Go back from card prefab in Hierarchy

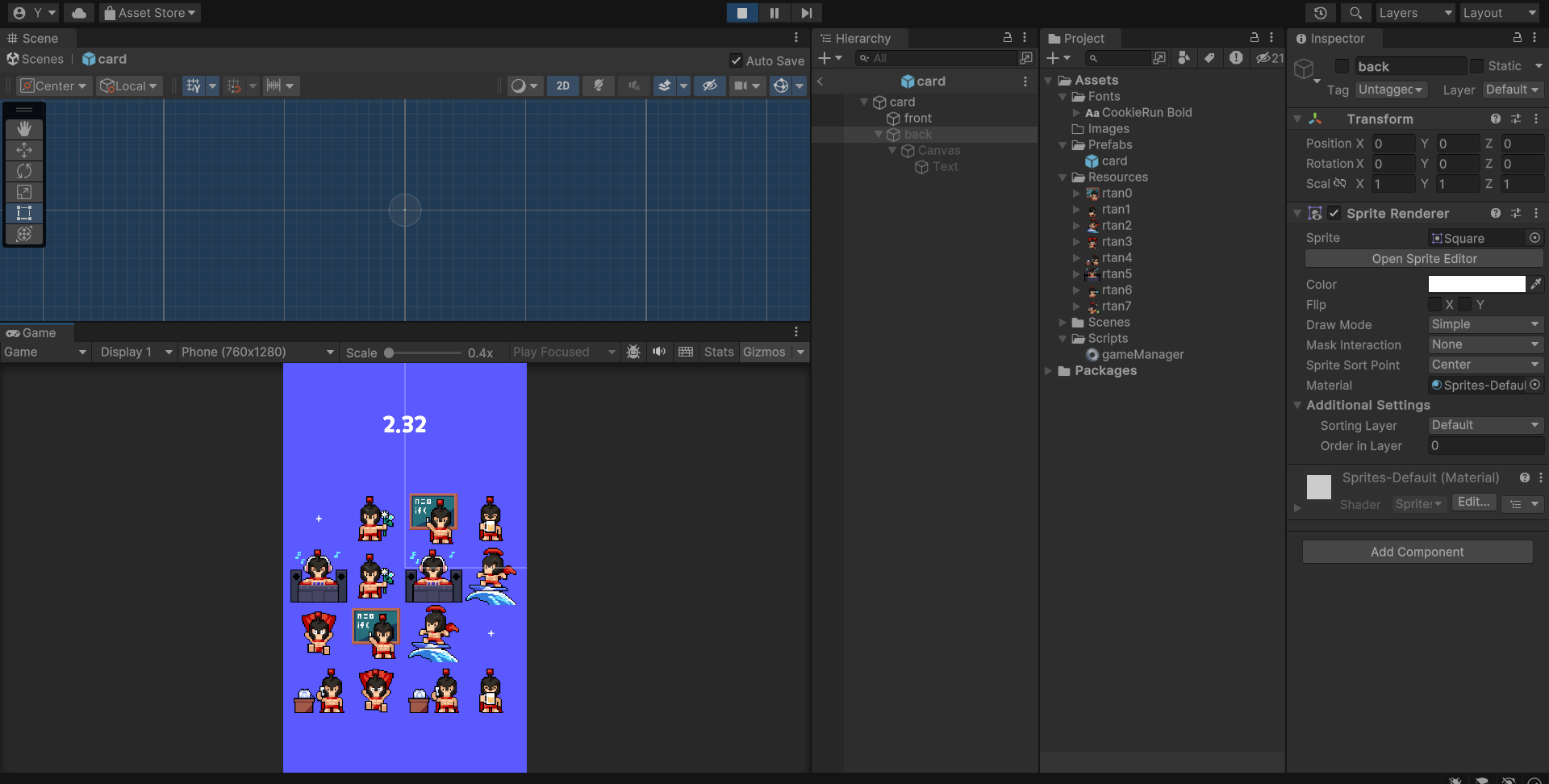click(820, 81)
